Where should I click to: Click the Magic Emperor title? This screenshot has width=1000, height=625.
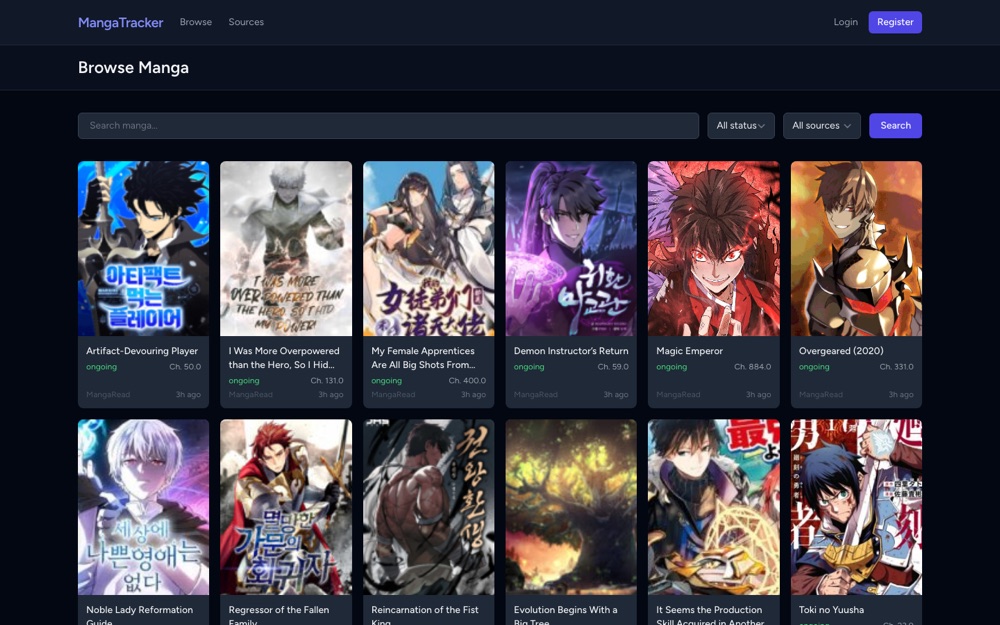689,351
